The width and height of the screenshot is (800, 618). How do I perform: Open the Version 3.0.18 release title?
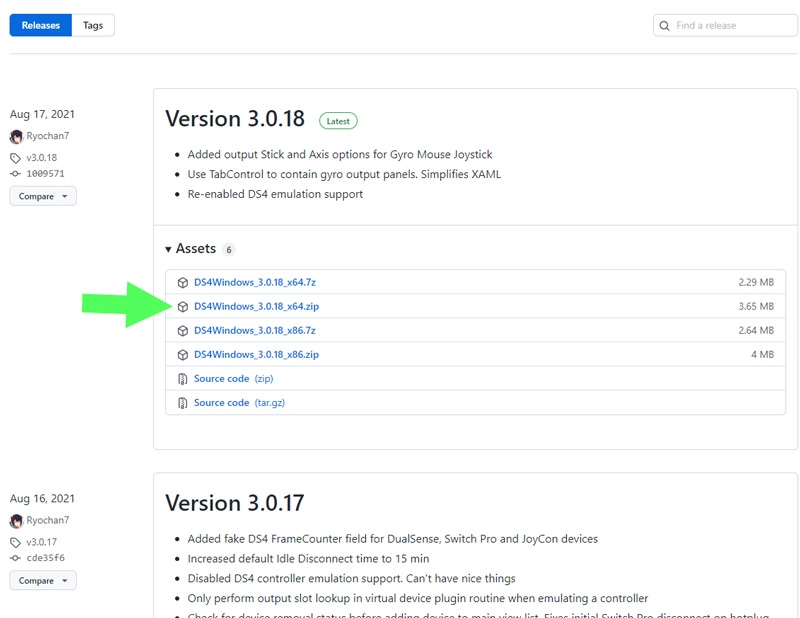coord(234,118)
